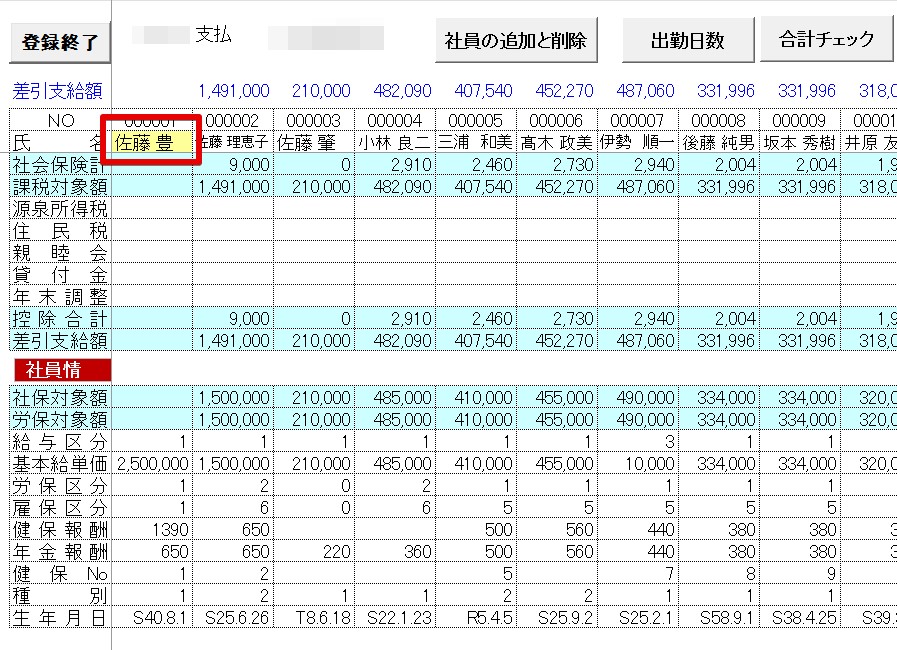897x650 pixels.
Task: Click the 年末調整 row label
Action: click(x=60, y=296)
